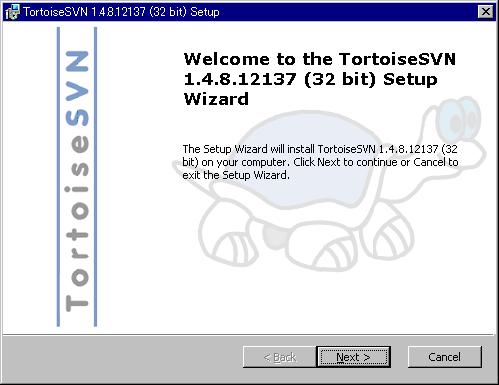
Task: Click the grayed-out Back button
Action: [279, 357]
